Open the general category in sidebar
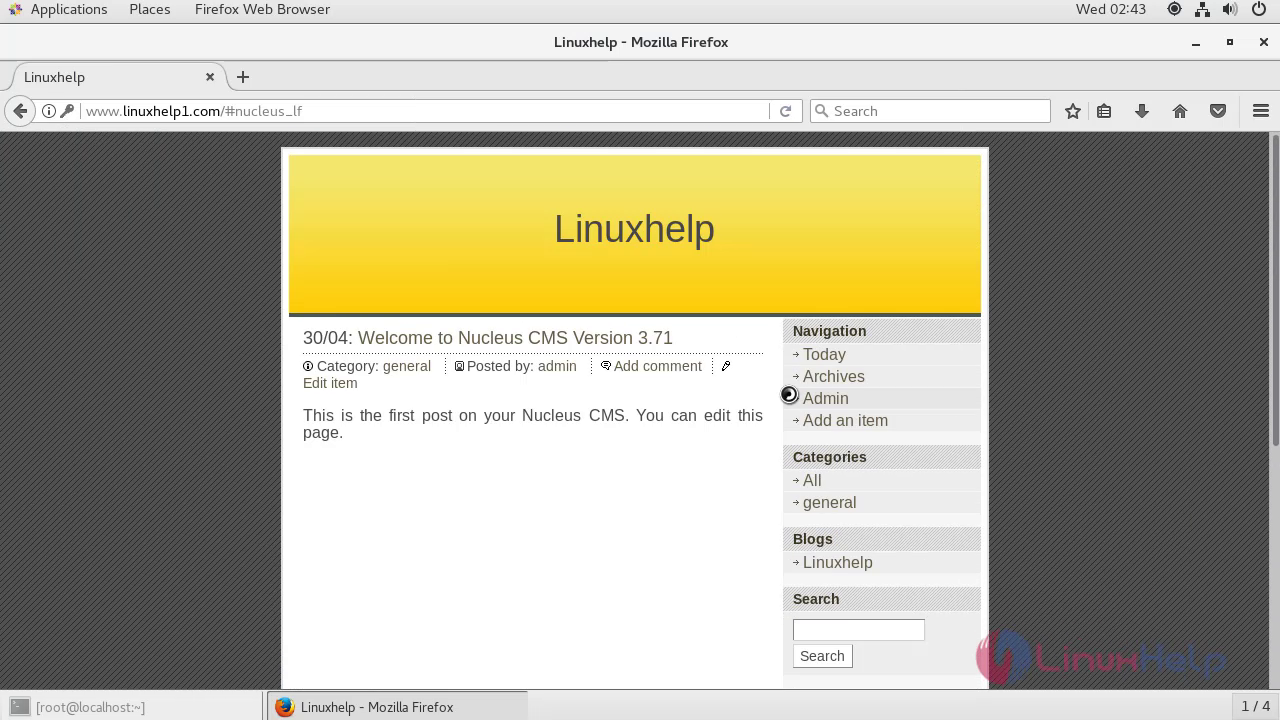Viewport: 1280px width, 720px height. point(829,502)
